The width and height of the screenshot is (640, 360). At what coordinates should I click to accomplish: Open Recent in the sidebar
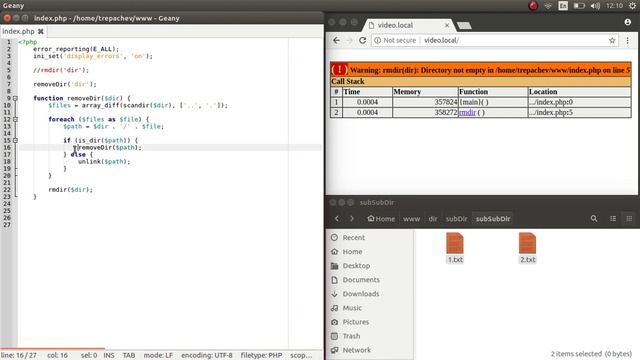pos(353,238)
